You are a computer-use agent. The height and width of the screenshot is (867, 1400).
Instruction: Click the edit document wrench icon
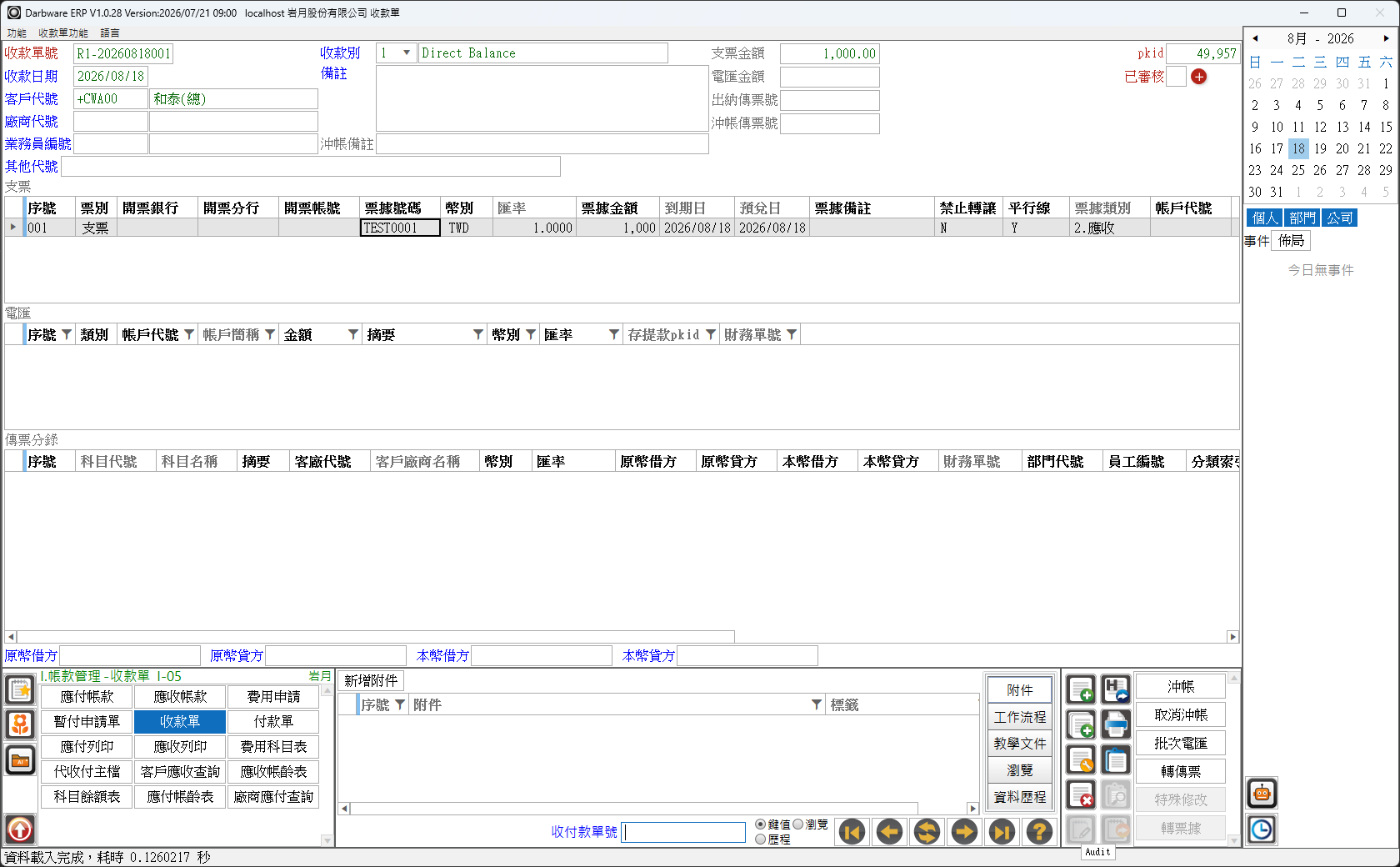[x=1081, y=760]
